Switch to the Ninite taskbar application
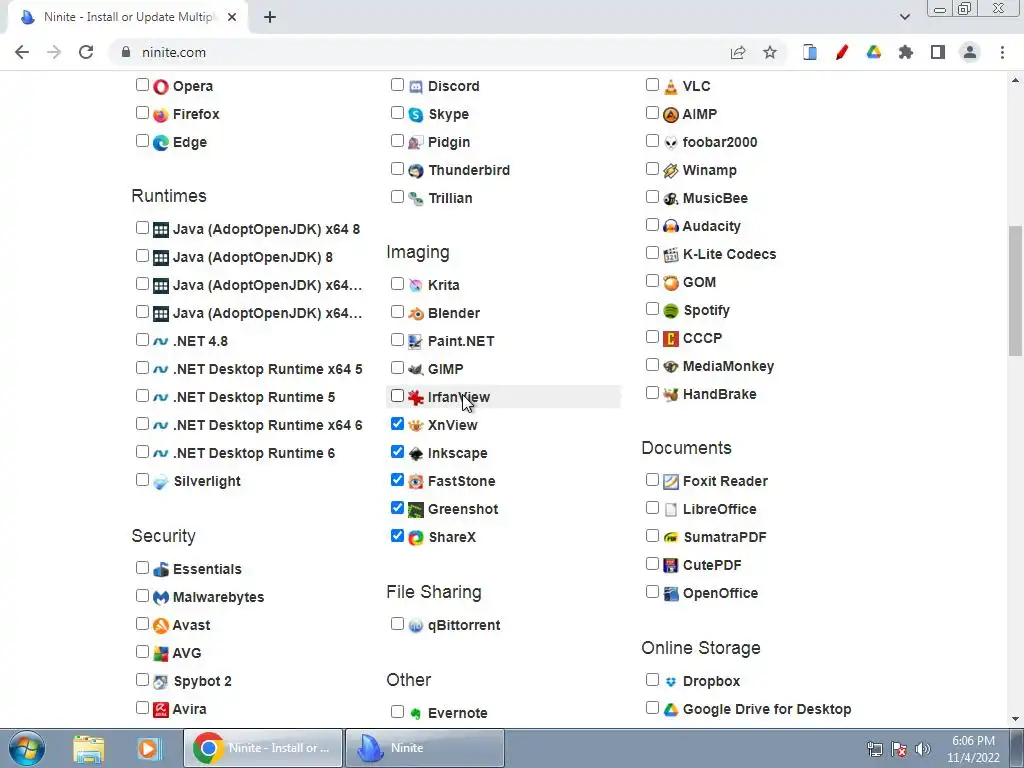The width and height of the screenshot is (1024, 768). point(424,748)
